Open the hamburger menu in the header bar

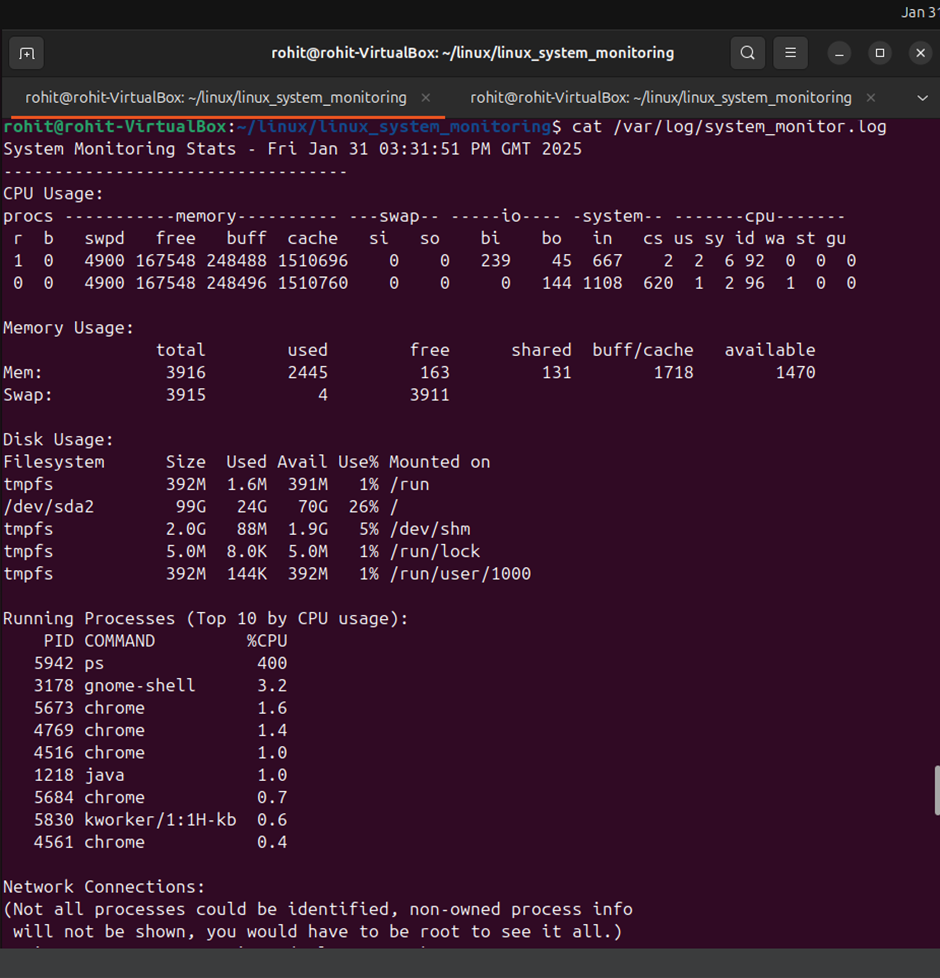790,53
